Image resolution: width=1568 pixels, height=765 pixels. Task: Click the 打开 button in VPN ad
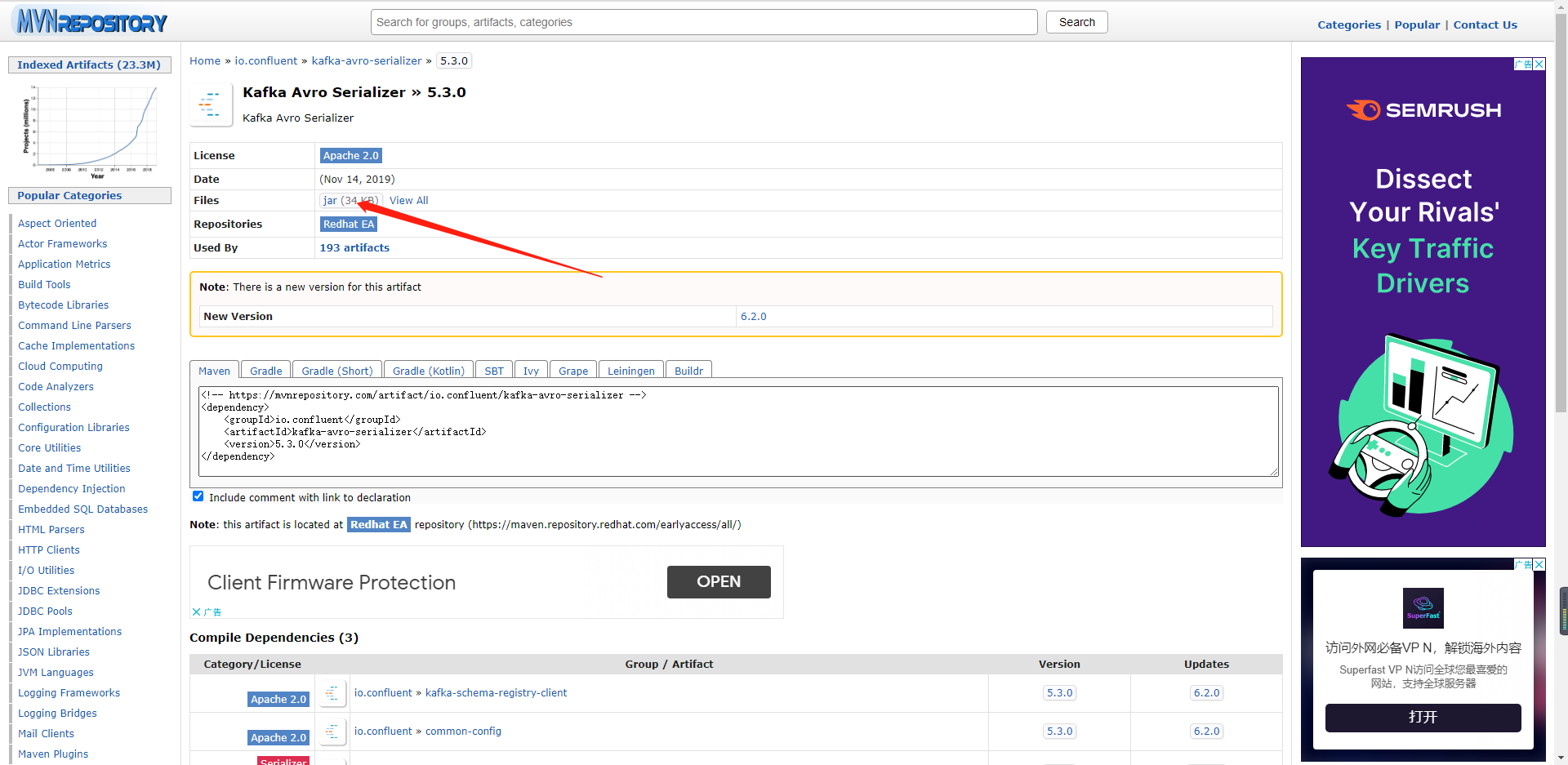pyautogui.click(x=1423, y=717)
